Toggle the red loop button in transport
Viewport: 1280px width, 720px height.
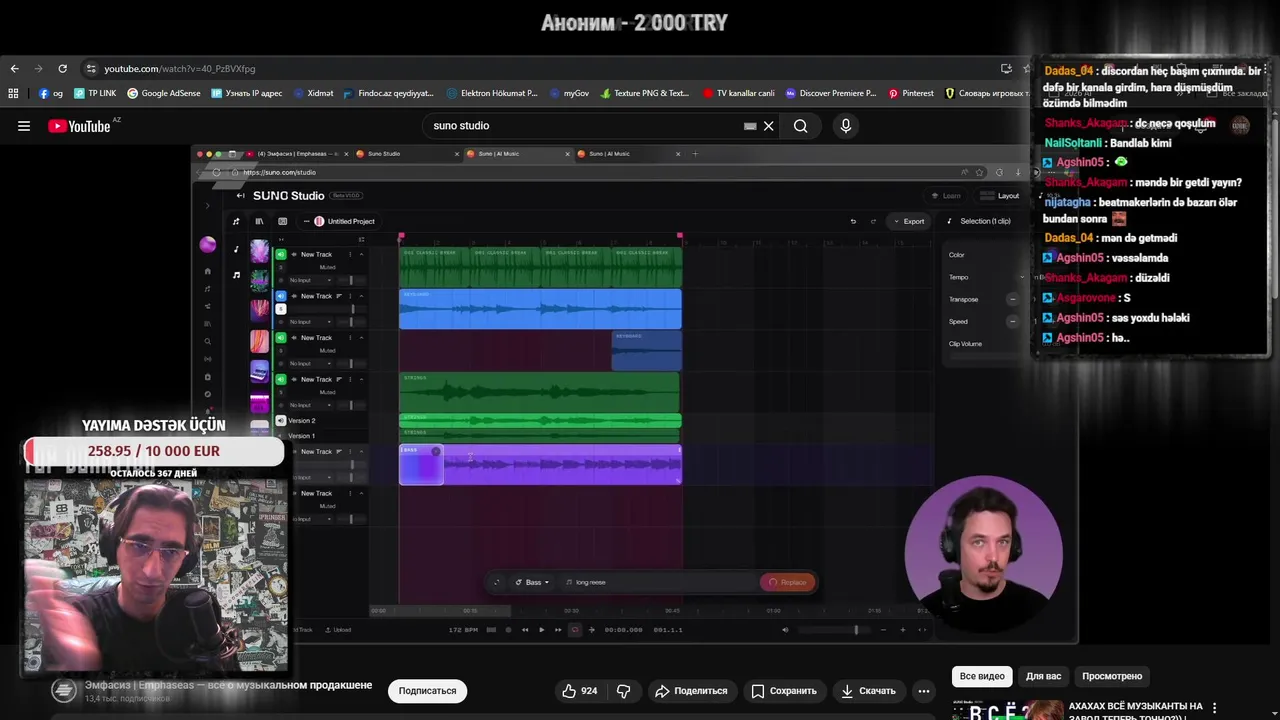coord(574,630)
